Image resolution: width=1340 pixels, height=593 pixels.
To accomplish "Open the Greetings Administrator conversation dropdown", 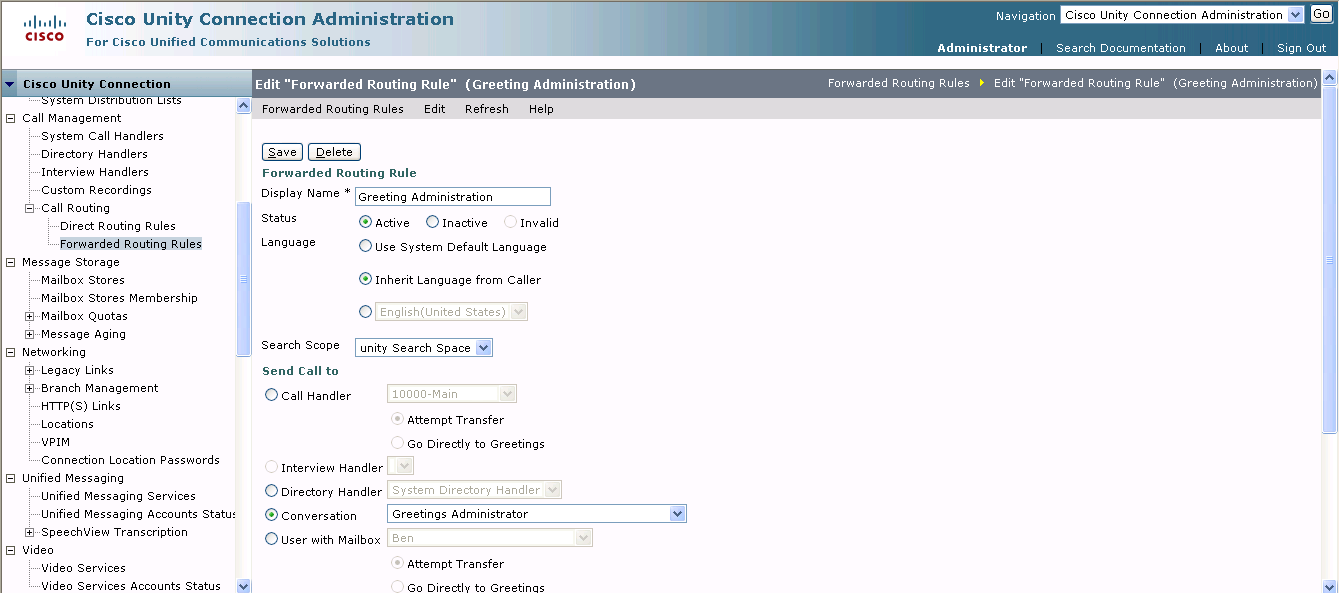I will click(537, 514).
